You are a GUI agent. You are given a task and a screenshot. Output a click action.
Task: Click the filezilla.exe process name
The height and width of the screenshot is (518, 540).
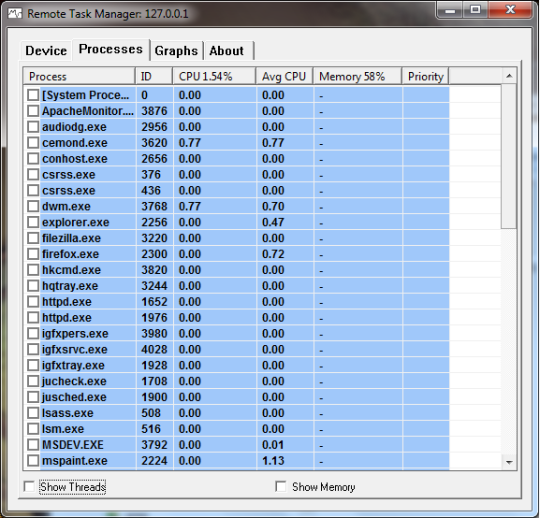(71, 238)
